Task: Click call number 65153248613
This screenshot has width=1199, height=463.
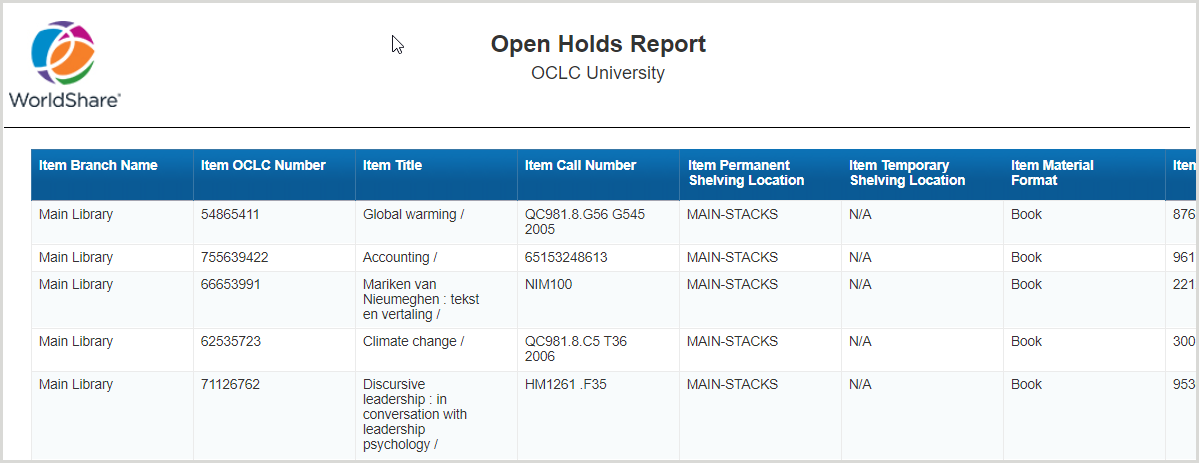Action: (567, 257)
